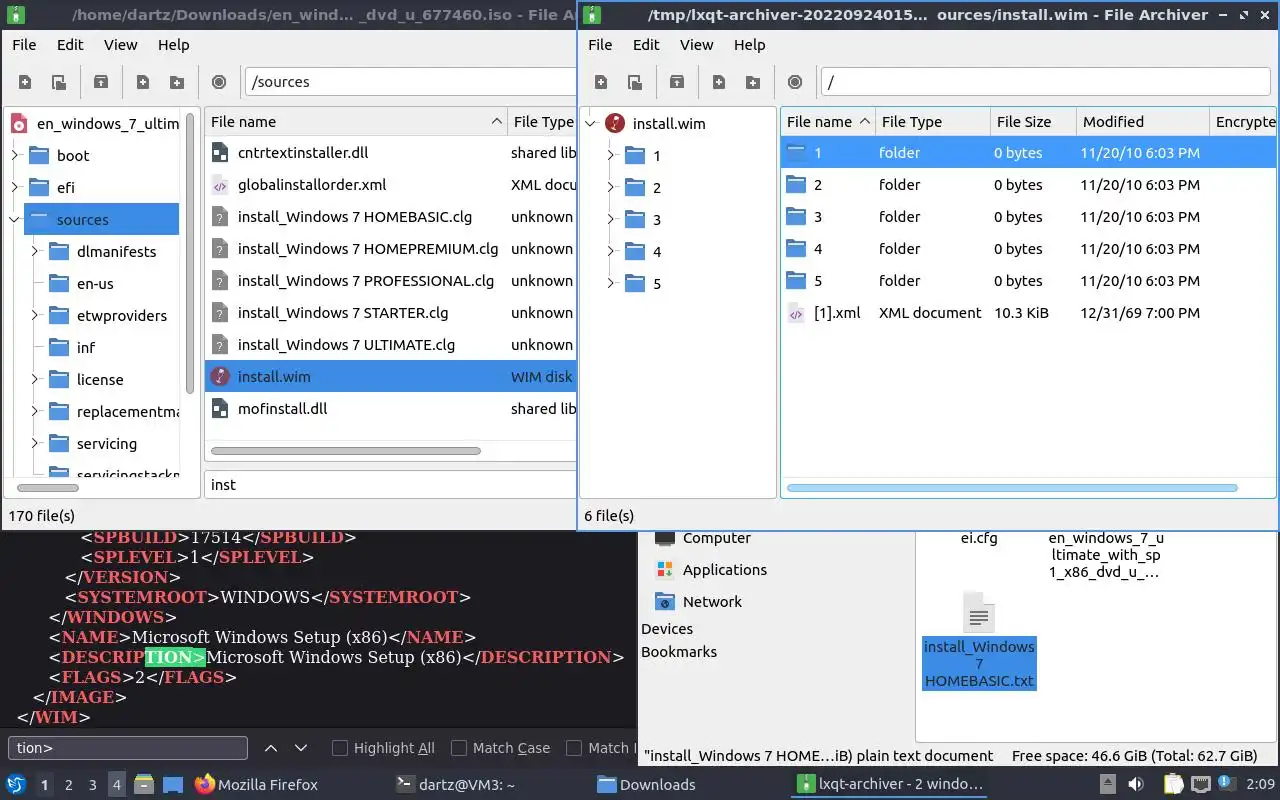Screen dimensions: 1280x800
Task: Click New archive icon in ISO archiver window
Action: [25, 82]
